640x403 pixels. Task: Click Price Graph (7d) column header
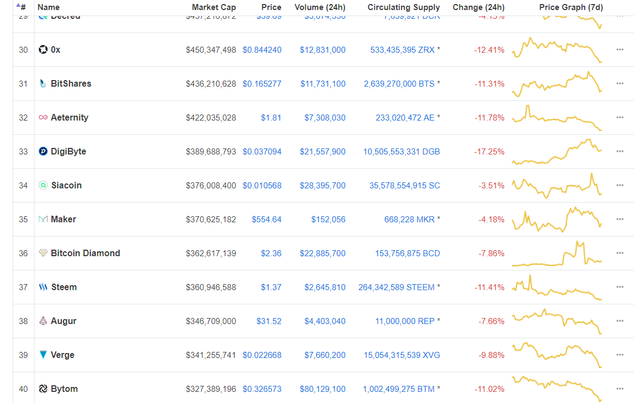pos(571,7)
